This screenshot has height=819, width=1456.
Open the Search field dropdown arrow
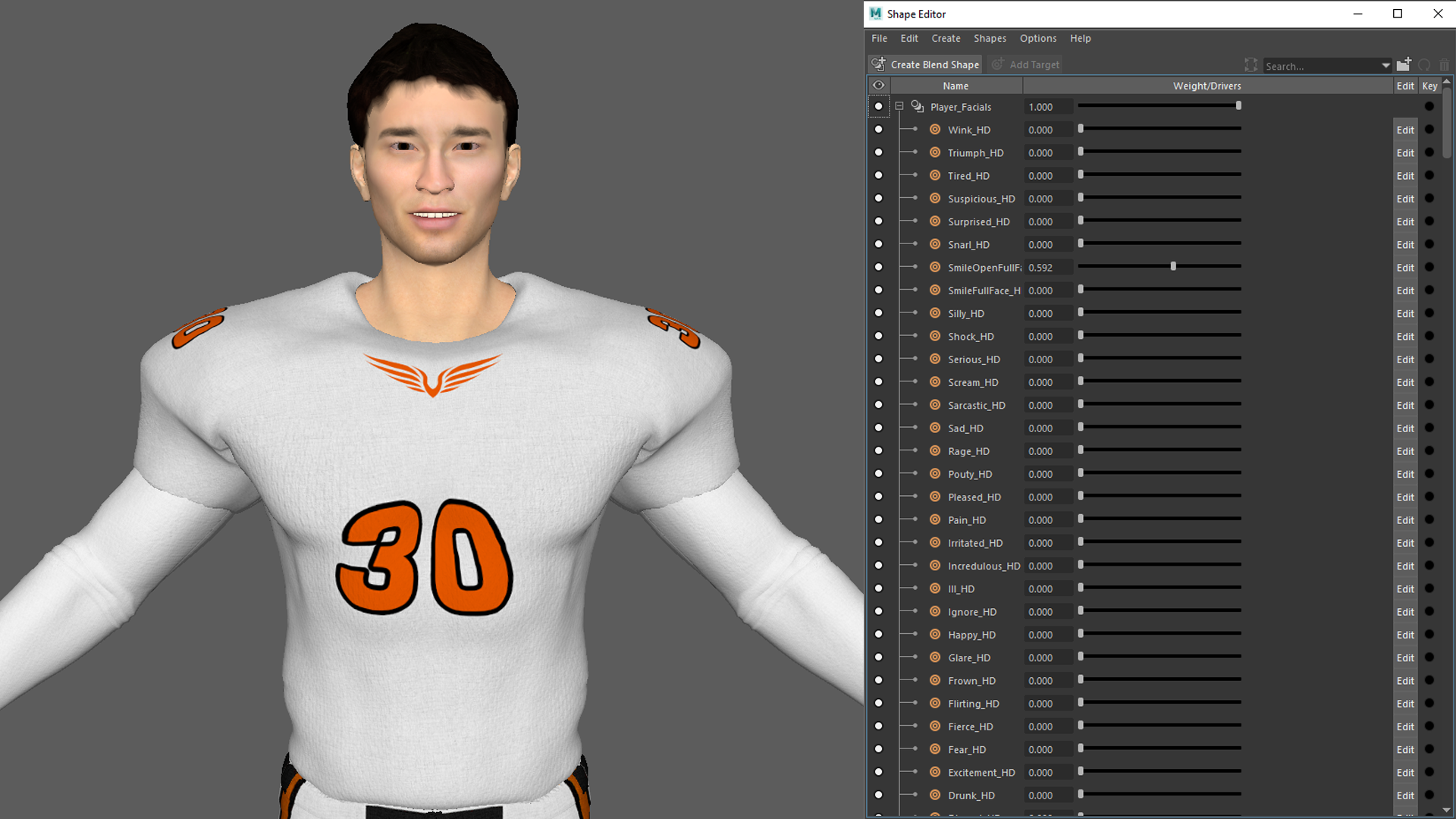[x=1385, y=66]
